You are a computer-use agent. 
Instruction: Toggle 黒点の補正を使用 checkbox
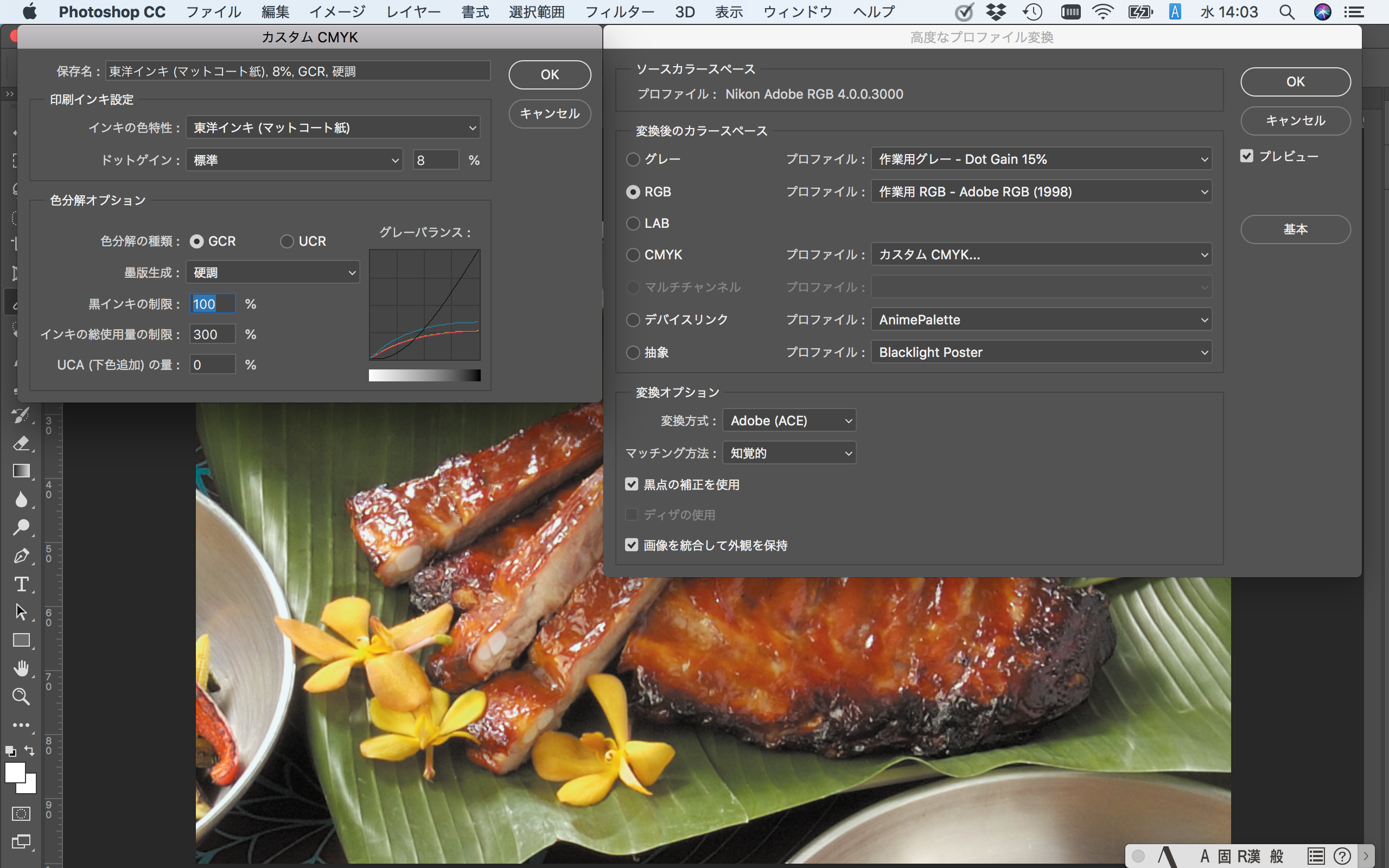[632, 484]
